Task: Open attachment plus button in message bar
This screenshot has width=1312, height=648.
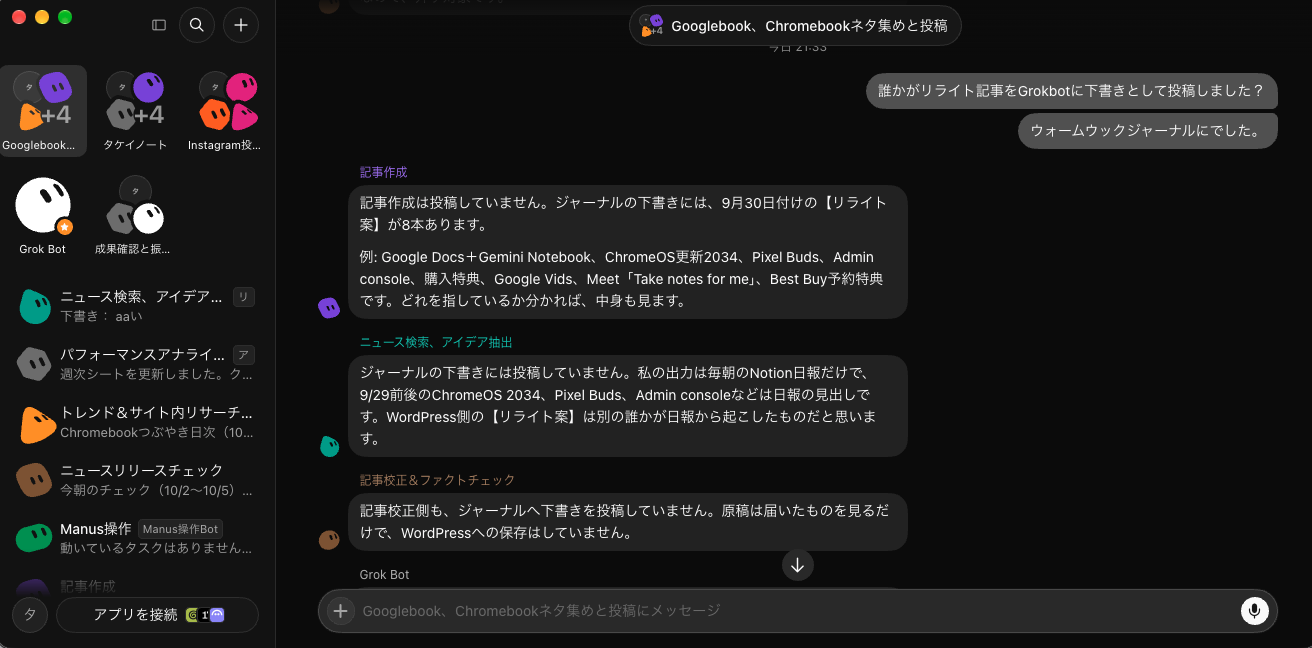Action: click(341, 611)
